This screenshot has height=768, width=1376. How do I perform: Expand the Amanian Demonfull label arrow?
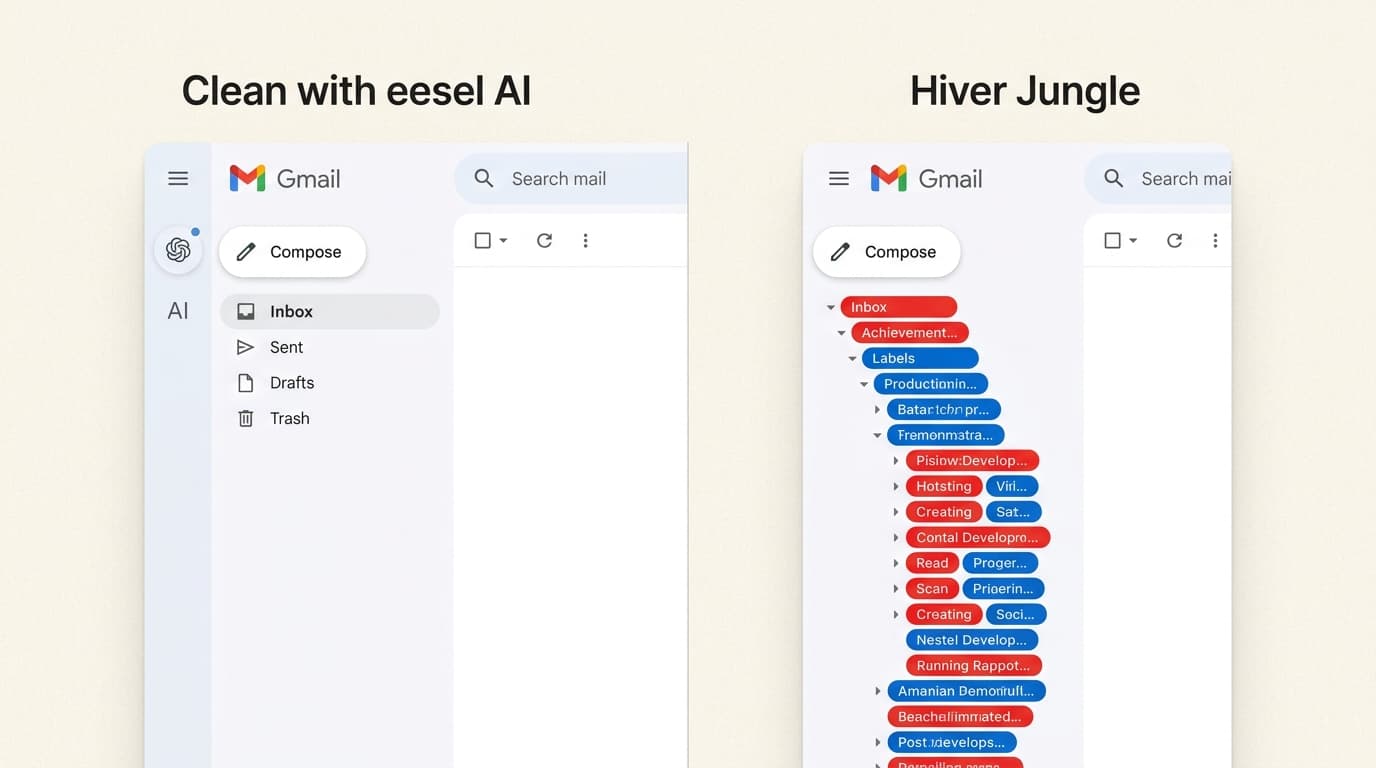[877, 691]
